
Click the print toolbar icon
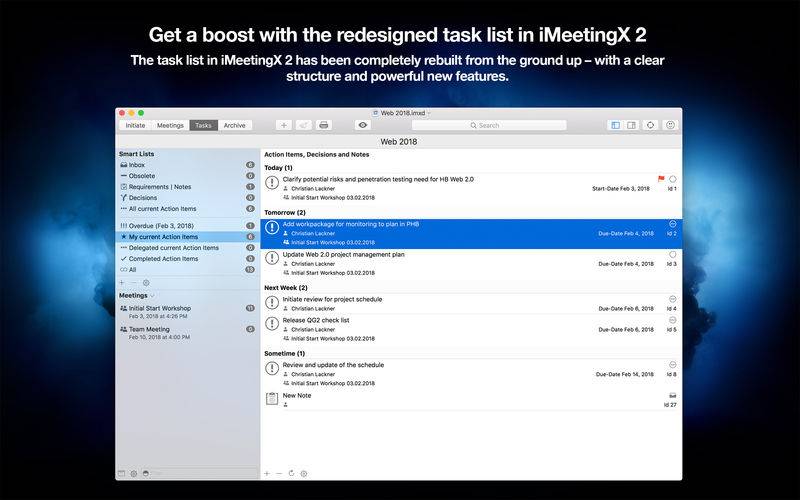coord(323,125)
